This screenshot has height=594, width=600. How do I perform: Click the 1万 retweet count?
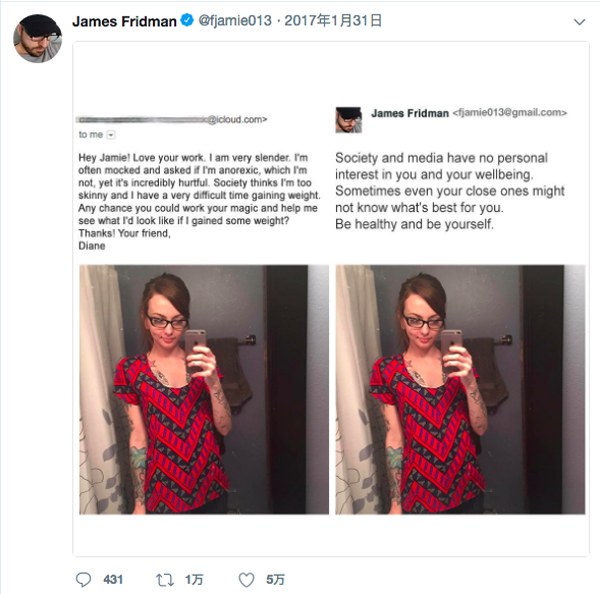(x=194, y=579)
